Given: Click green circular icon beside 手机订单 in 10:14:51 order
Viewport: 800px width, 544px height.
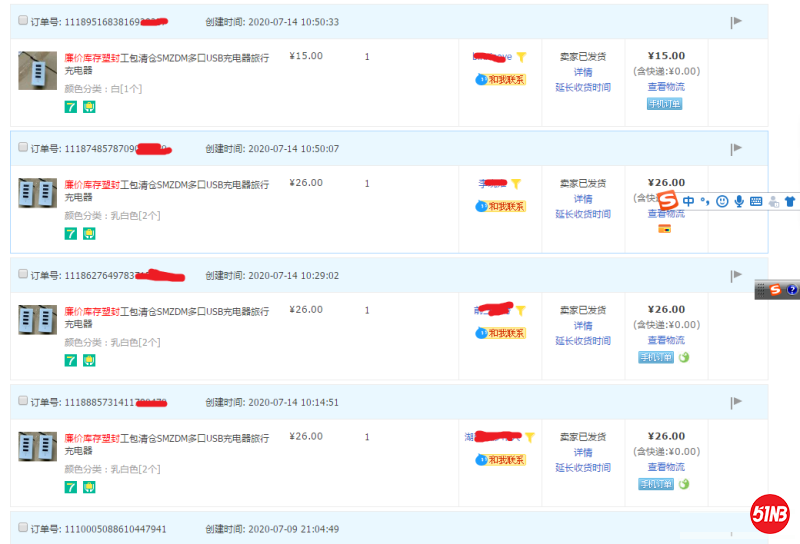Looking at the screenshot, I should [684, 484].
